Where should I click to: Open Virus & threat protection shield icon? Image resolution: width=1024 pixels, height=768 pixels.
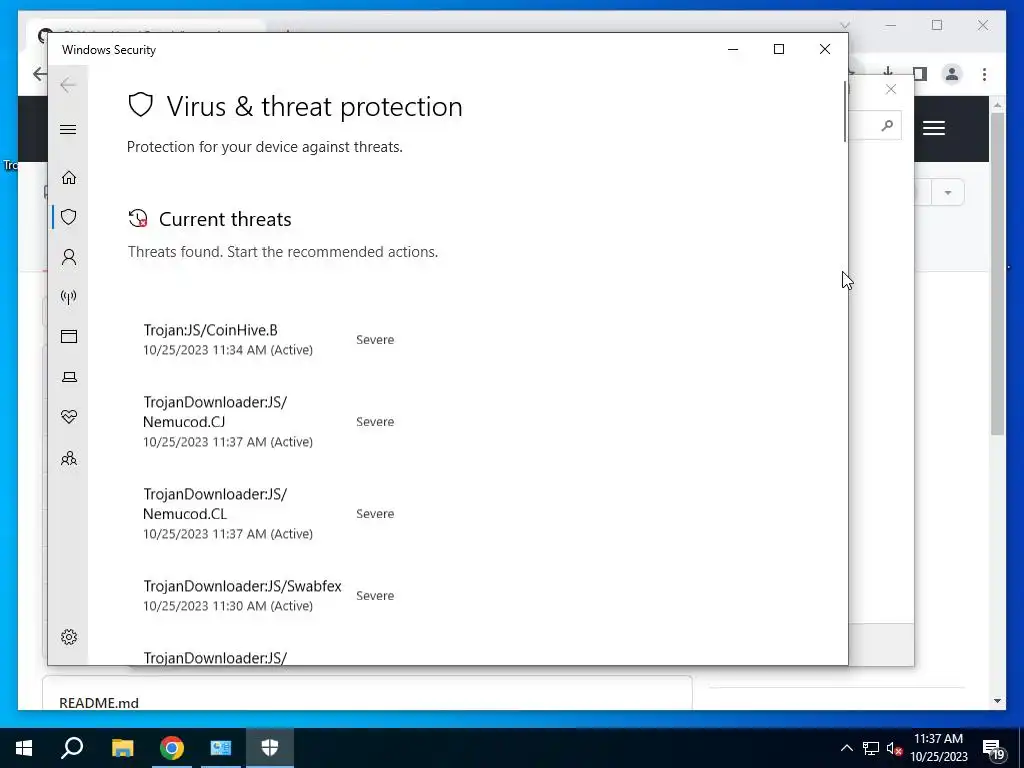(69, 217)
